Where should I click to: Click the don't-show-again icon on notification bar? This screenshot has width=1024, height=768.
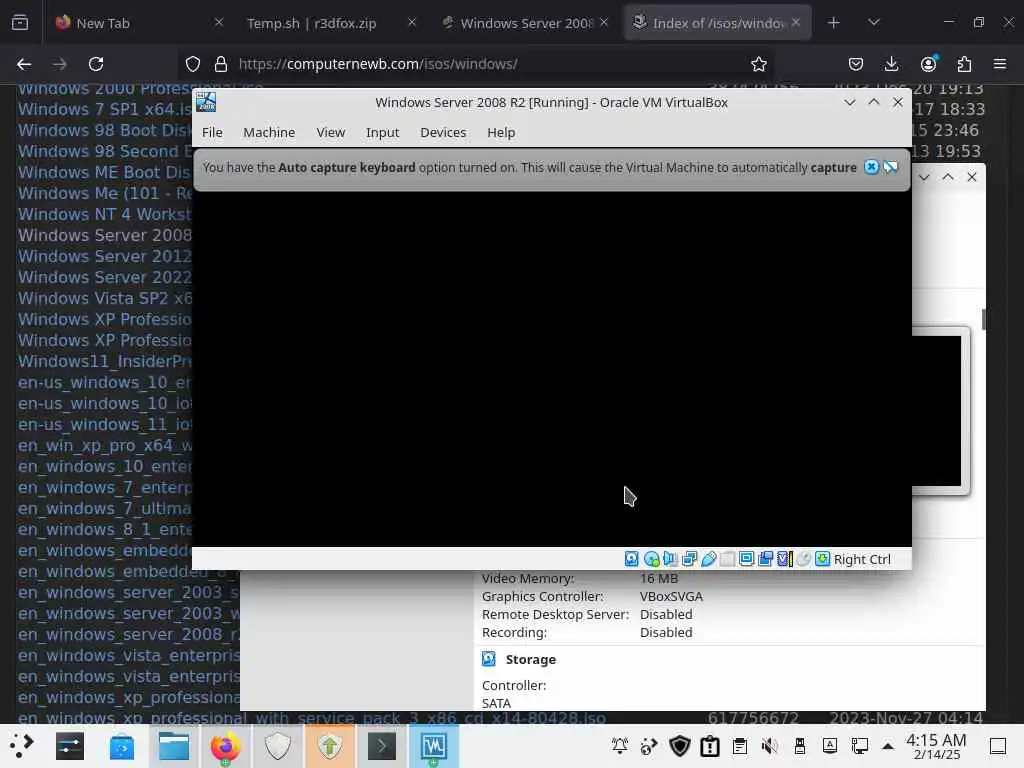pos(891,167)
